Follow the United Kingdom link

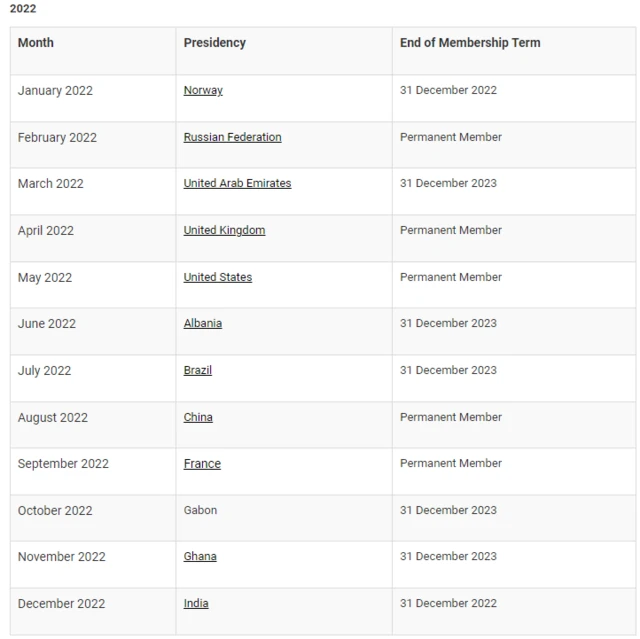tap(224, 230)
